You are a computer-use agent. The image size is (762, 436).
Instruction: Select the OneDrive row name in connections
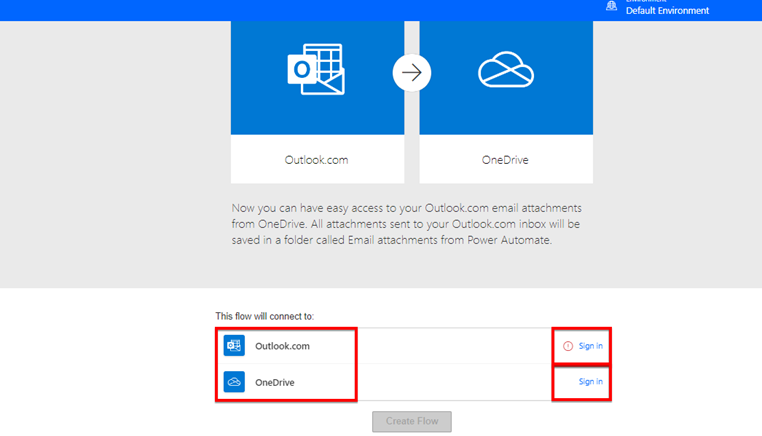(275, 383)
